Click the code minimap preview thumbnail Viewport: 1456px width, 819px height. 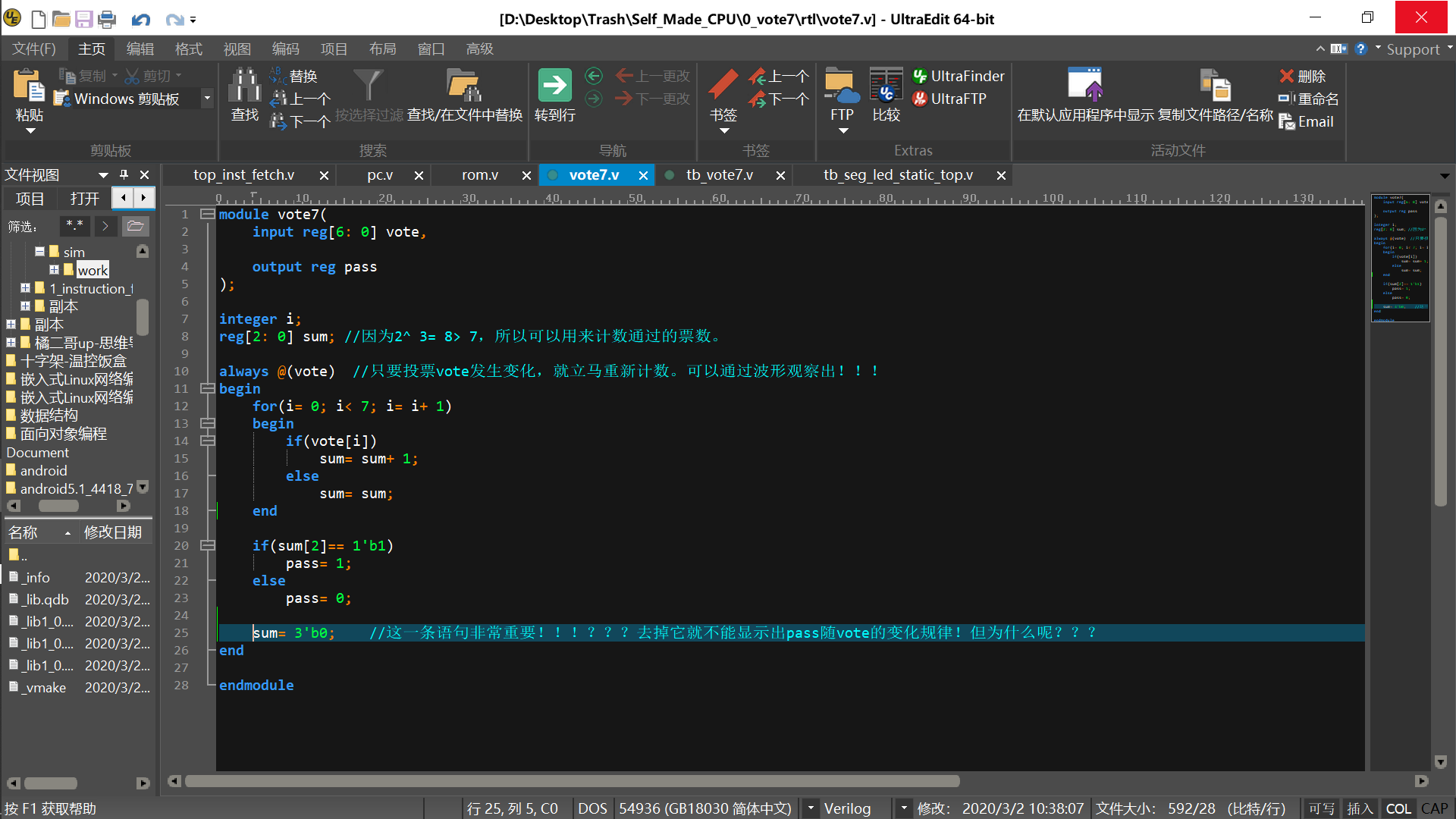click(x=1400, y=258)
